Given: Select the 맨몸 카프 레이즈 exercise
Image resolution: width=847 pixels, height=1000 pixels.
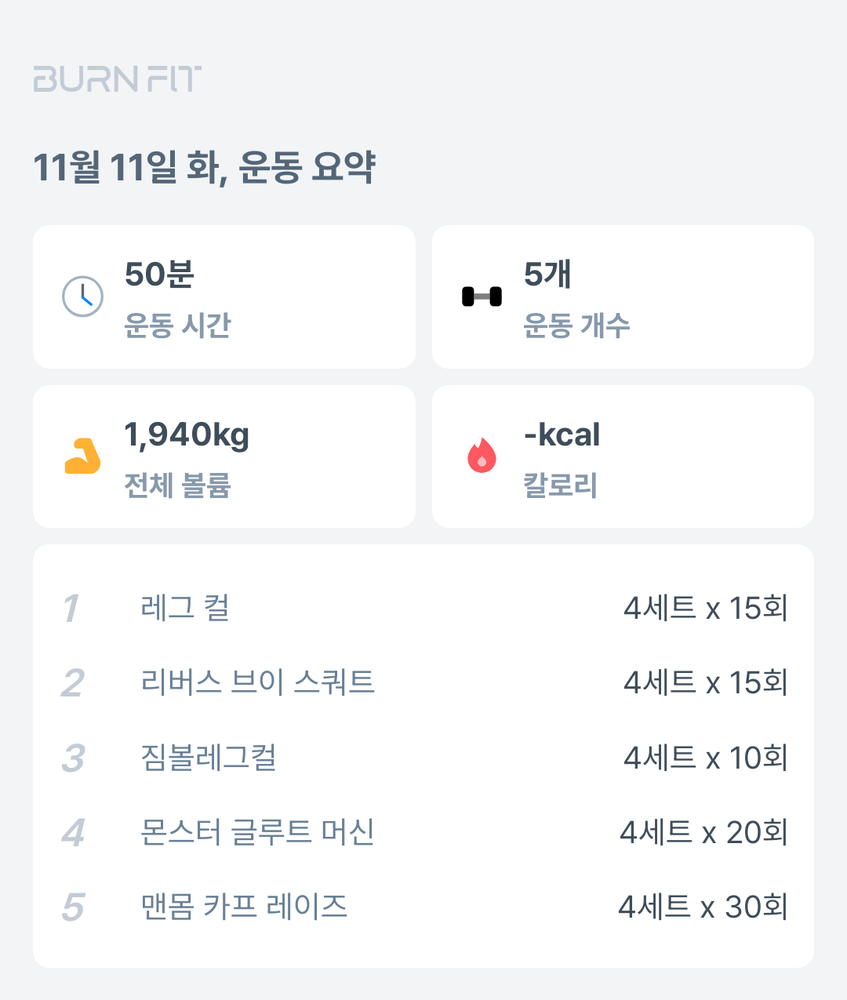Looking at the screenshot, I should point(245,907).
